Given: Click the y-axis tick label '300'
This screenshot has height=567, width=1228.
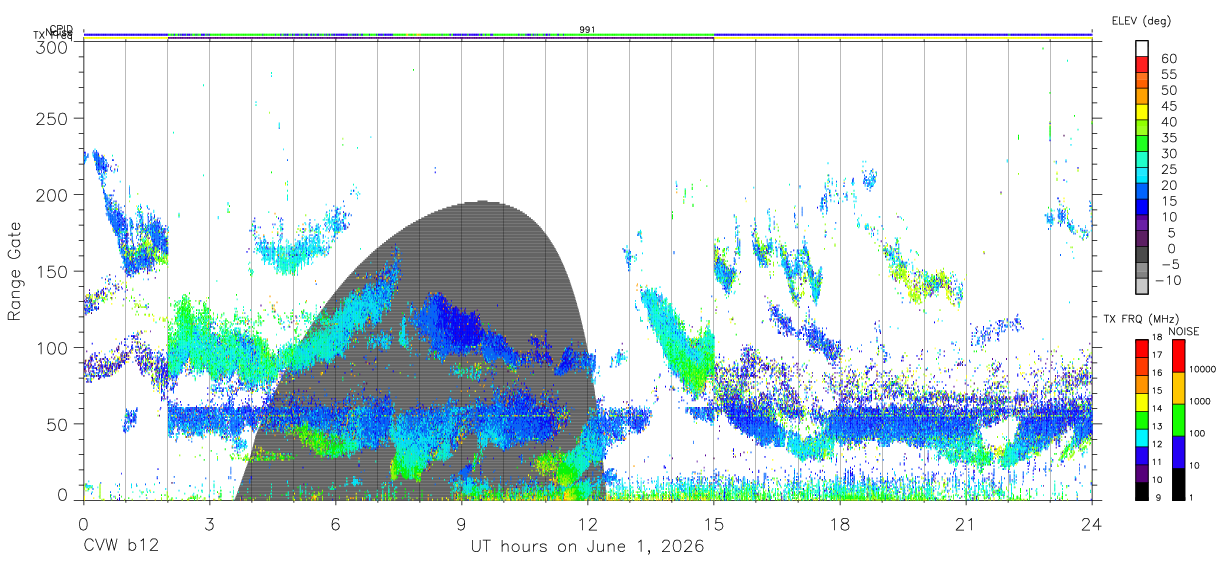Looking at the screenshot, I should pos(52,46).
